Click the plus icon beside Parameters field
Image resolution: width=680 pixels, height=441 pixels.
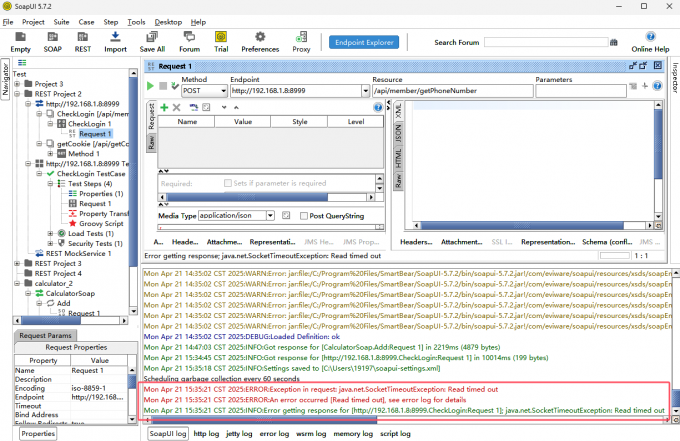coord(645,86)
